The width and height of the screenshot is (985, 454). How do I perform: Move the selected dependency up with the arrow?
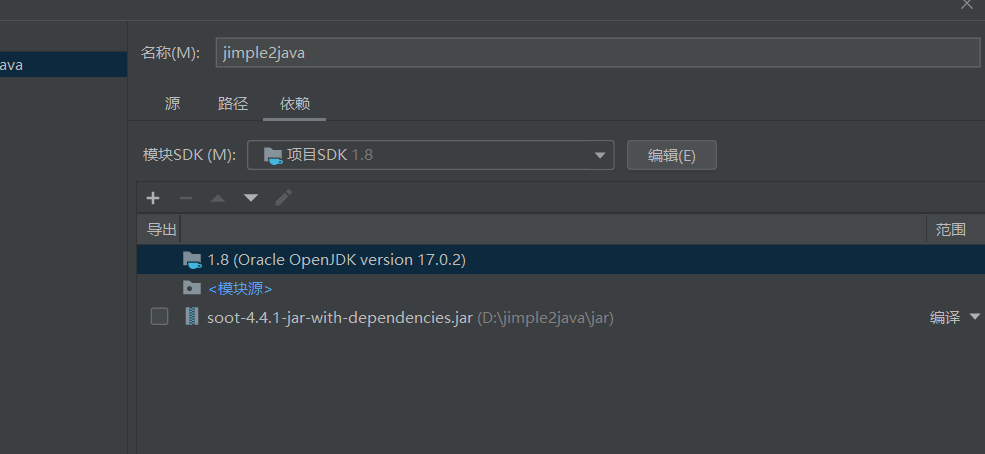pos(218,198)
